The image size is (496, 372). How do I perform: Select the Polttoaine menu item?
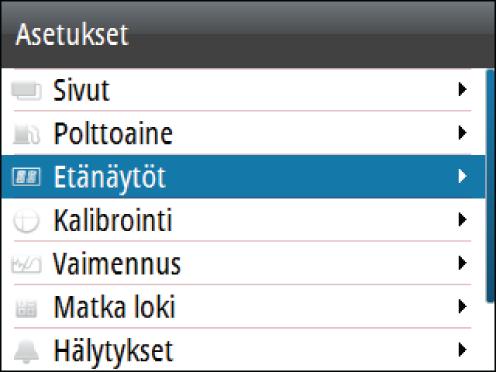[243, 133]
